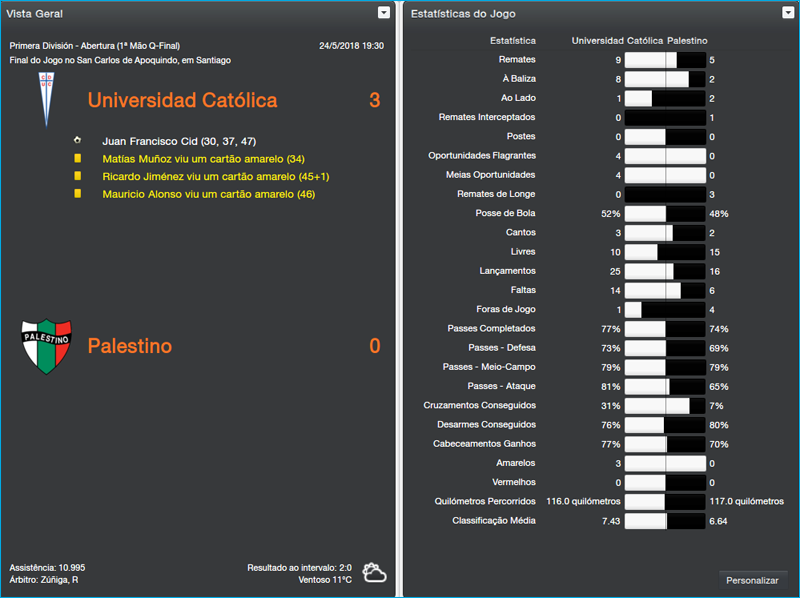Click the yellow card icon for Ricardo Jiménez

[77, 176]
